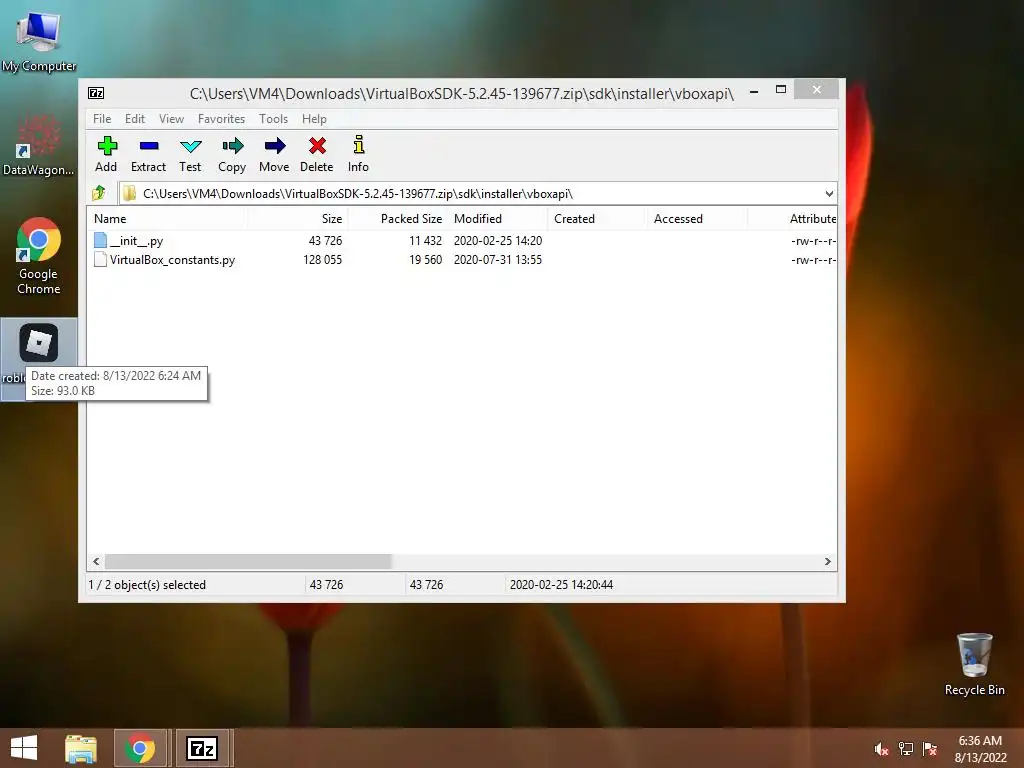The image size is (1024, 768).
Task: Select VirtualBox_constants.py file name
Action: 172,260
